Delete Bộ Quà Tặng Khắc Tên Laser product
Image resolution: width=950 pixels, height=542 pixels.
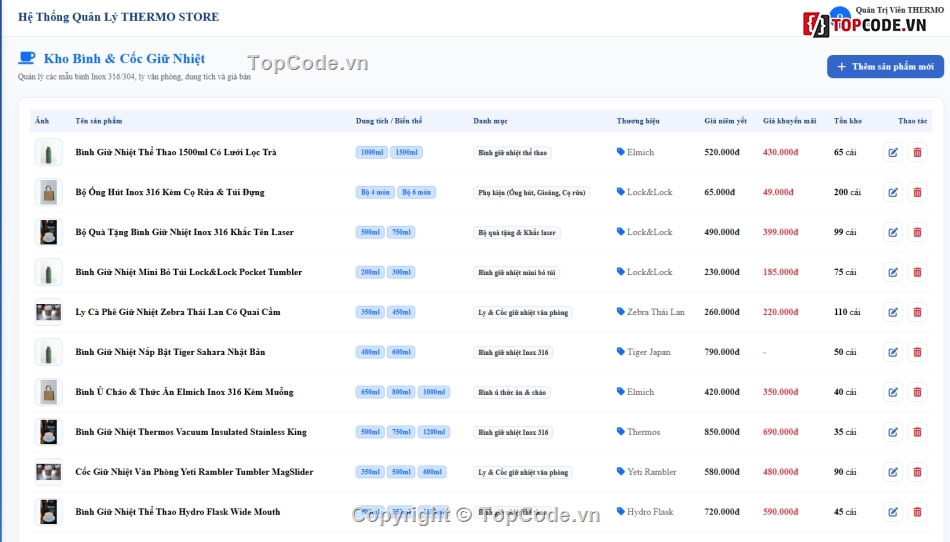(917, 233)
